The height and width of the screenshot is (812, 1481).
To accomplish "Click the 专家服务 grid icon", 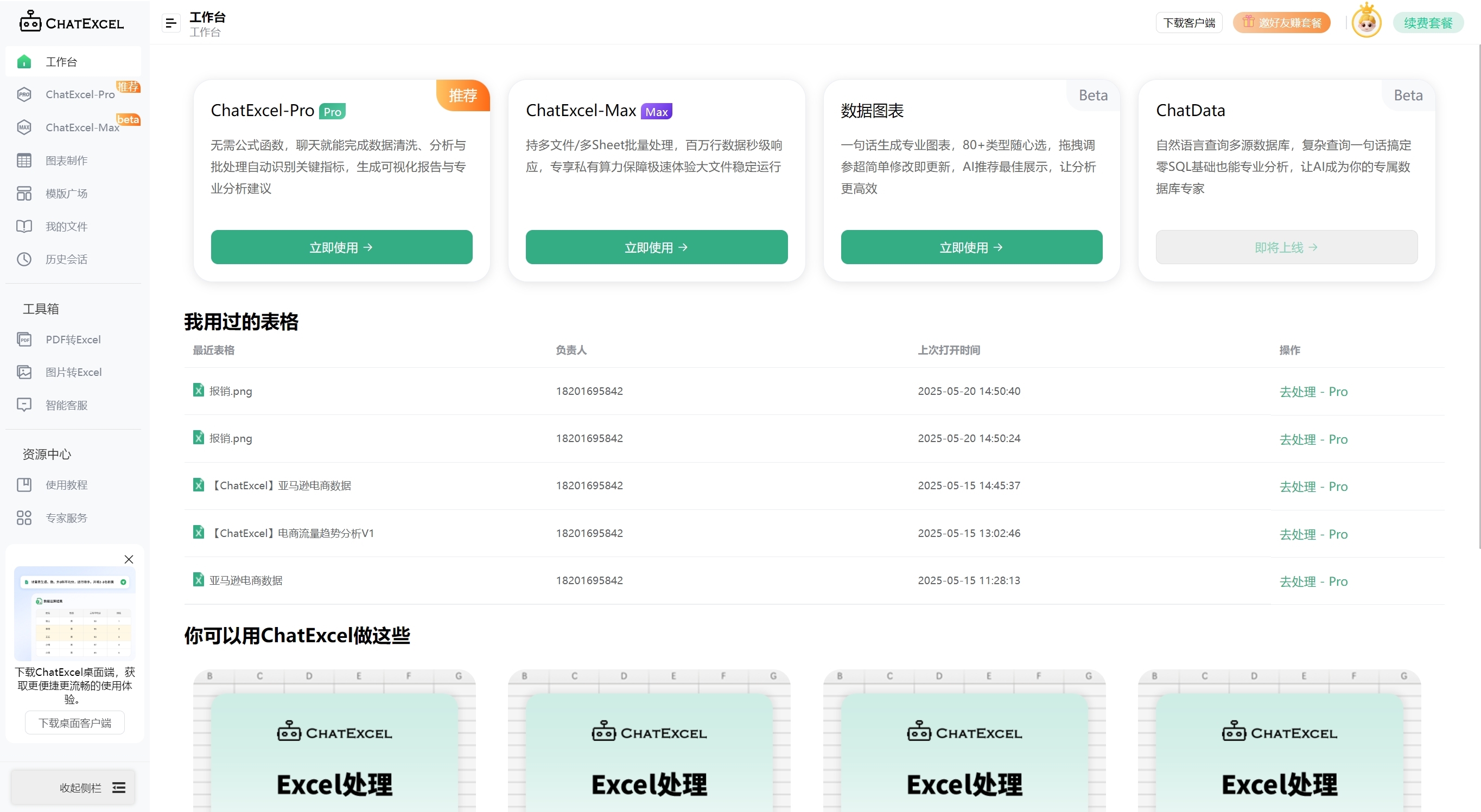I will tap(24, 518).
